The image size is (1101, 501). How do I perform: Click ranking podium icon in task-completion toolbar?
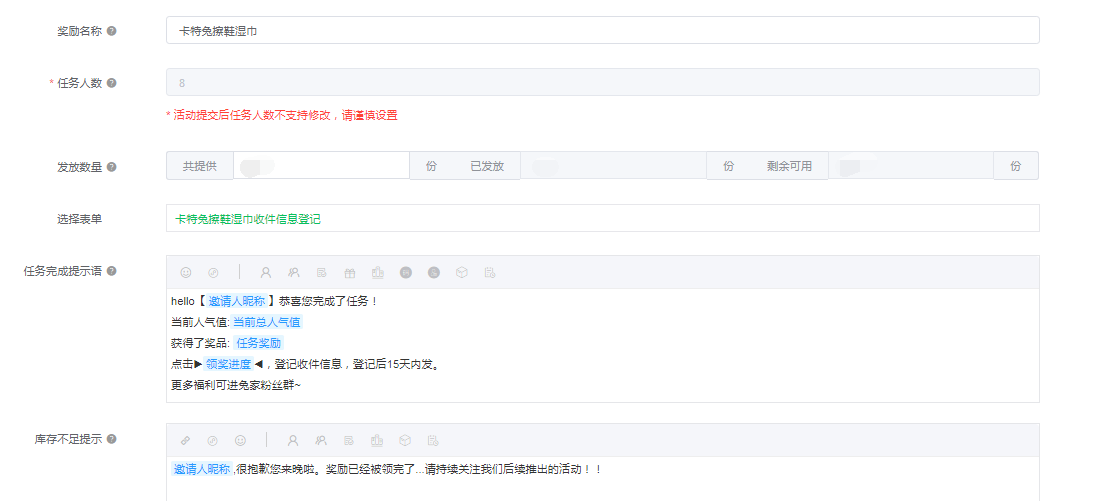pos(378,272)
